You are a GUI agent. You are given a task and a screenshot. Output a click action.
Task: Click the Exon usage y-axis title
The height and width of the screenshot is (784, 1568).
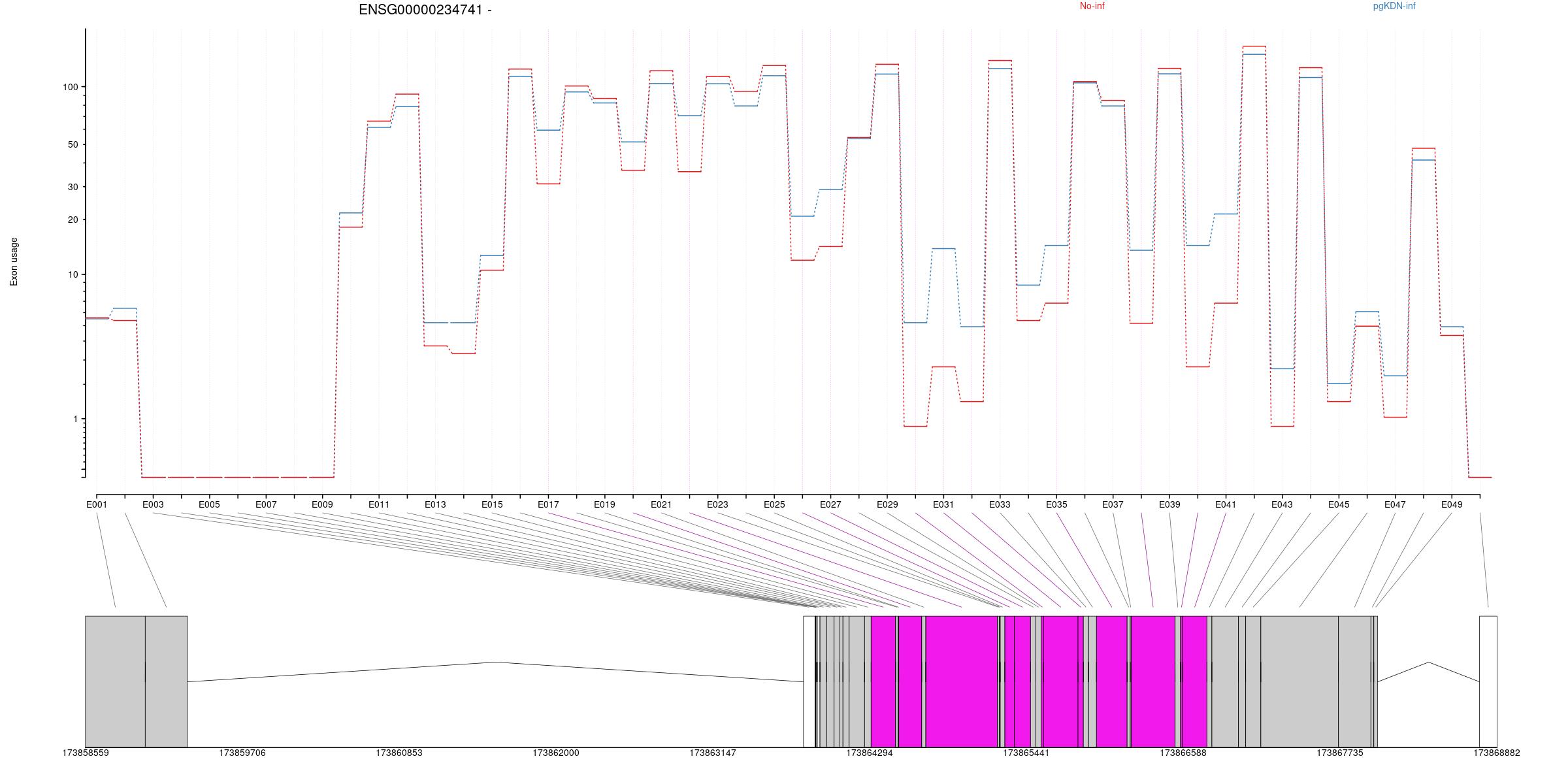(14, 261)
